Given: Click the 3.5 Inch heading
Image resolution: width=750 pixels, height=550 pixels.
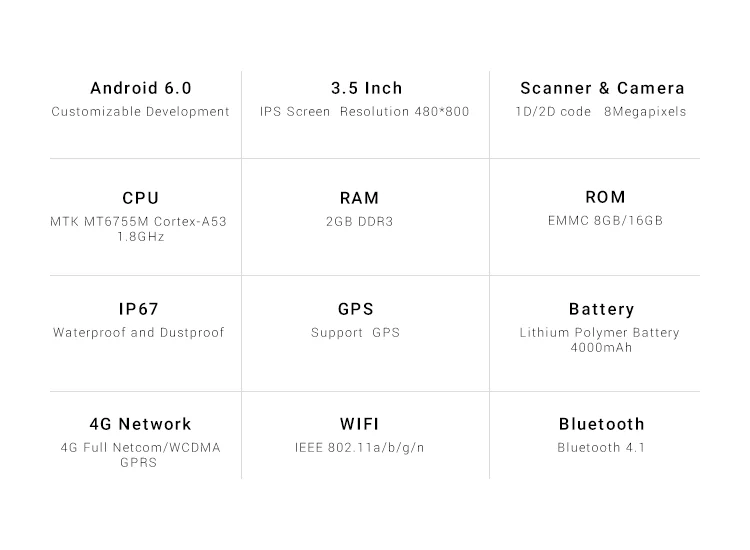Looking at the screenshot, I should tap(366, 88).
